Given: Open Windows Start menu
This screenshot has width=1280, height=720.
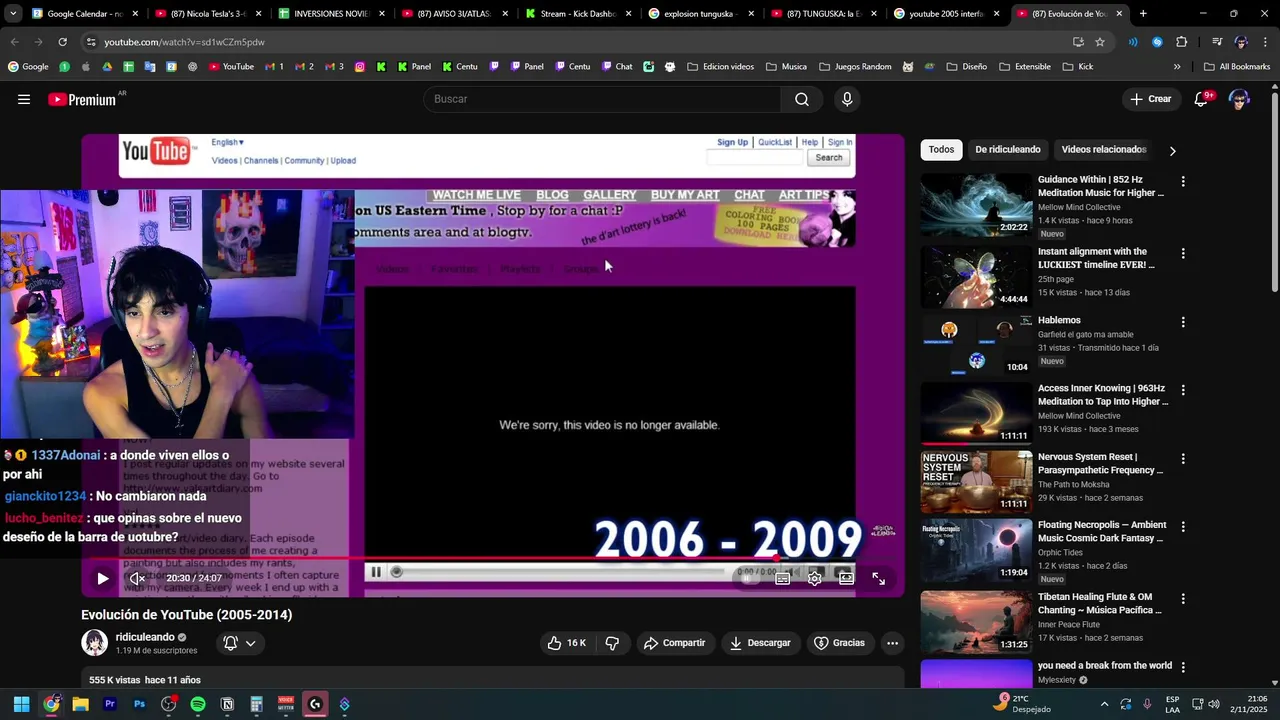Looking at the screenshot, I should (21, 704).
